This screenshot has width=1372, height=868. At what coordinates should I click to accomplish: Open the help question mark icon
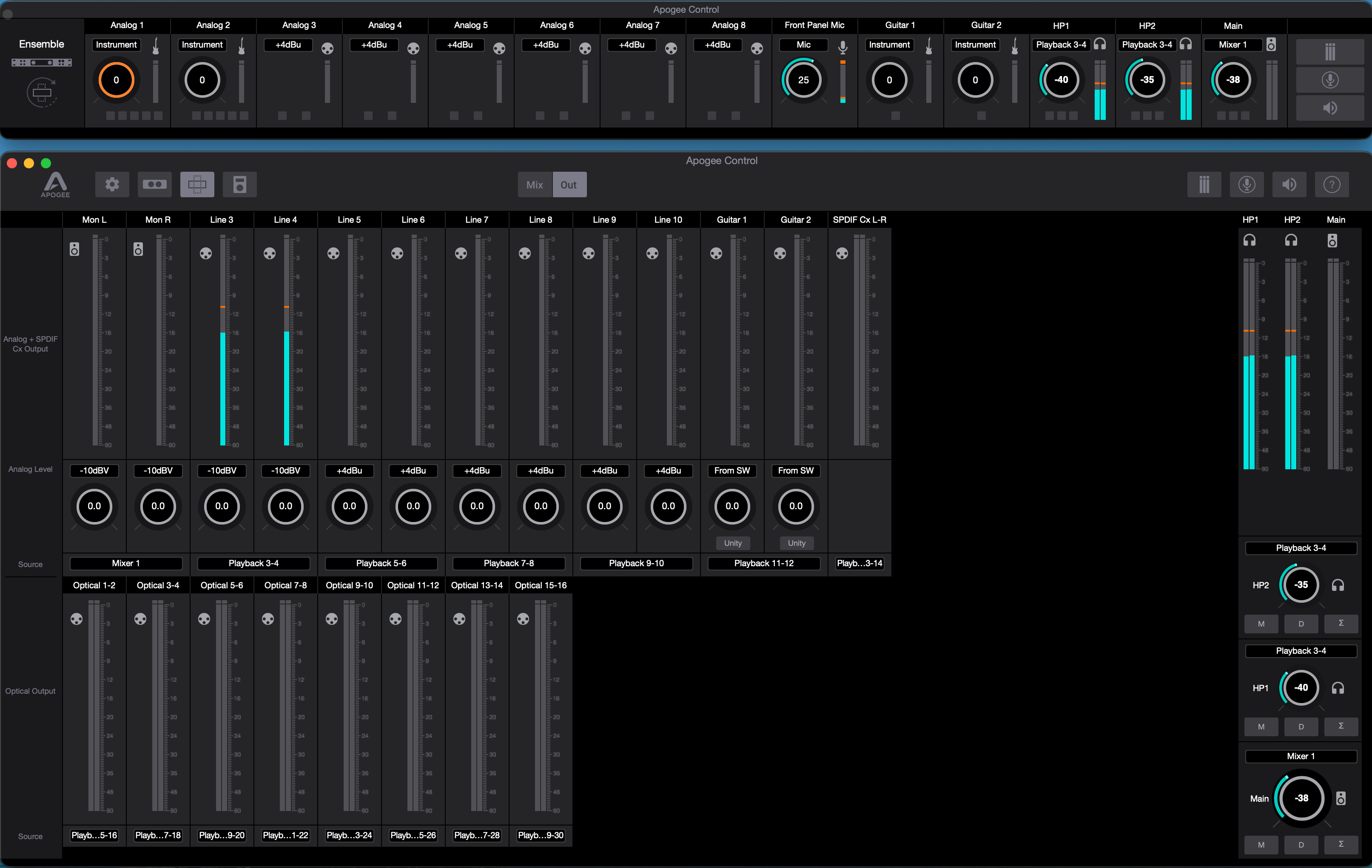[1332, 184]
